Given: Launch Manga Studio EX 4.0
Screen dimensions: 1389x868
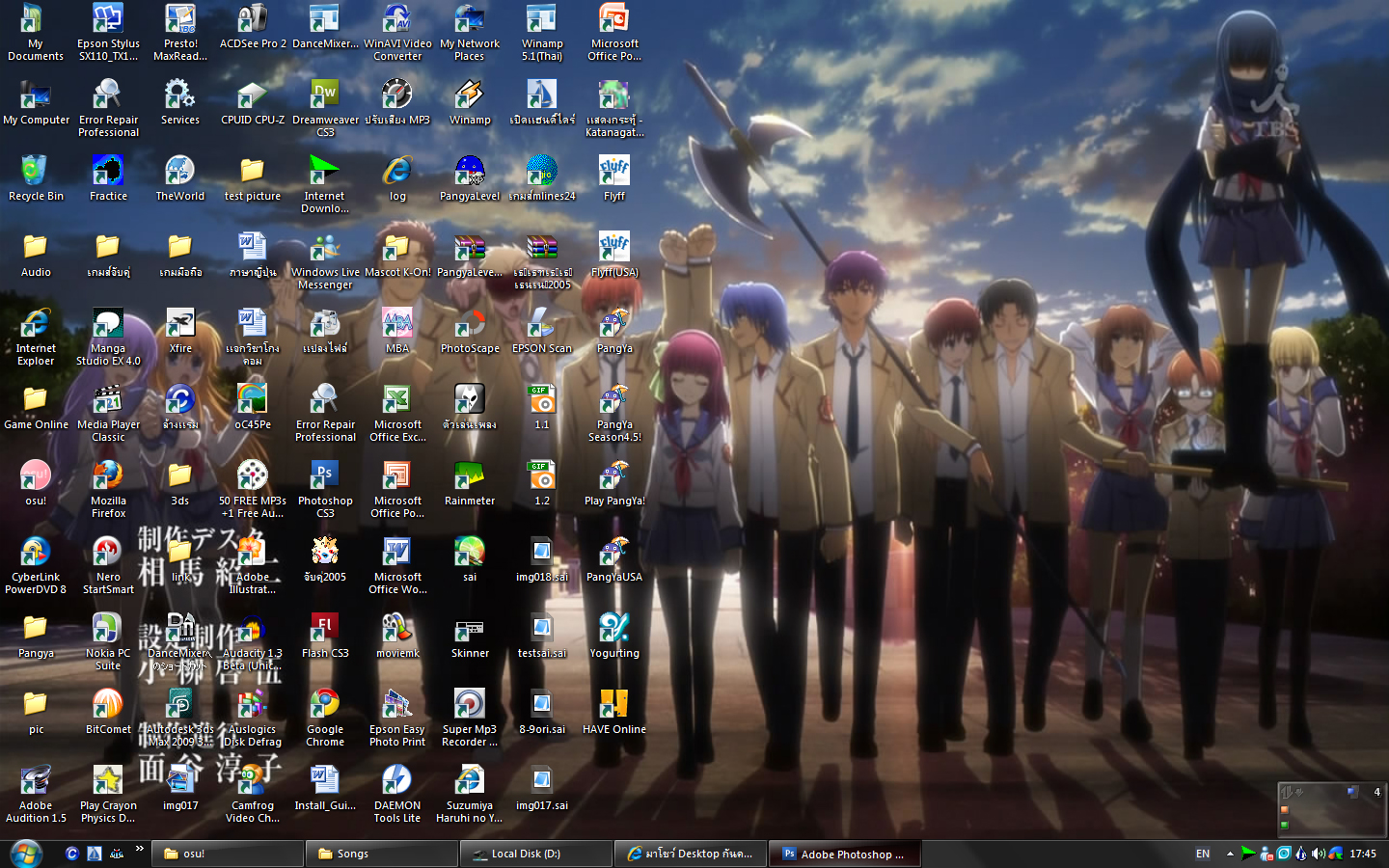Looking at the screenshot, I should click(x=108, y=337).
